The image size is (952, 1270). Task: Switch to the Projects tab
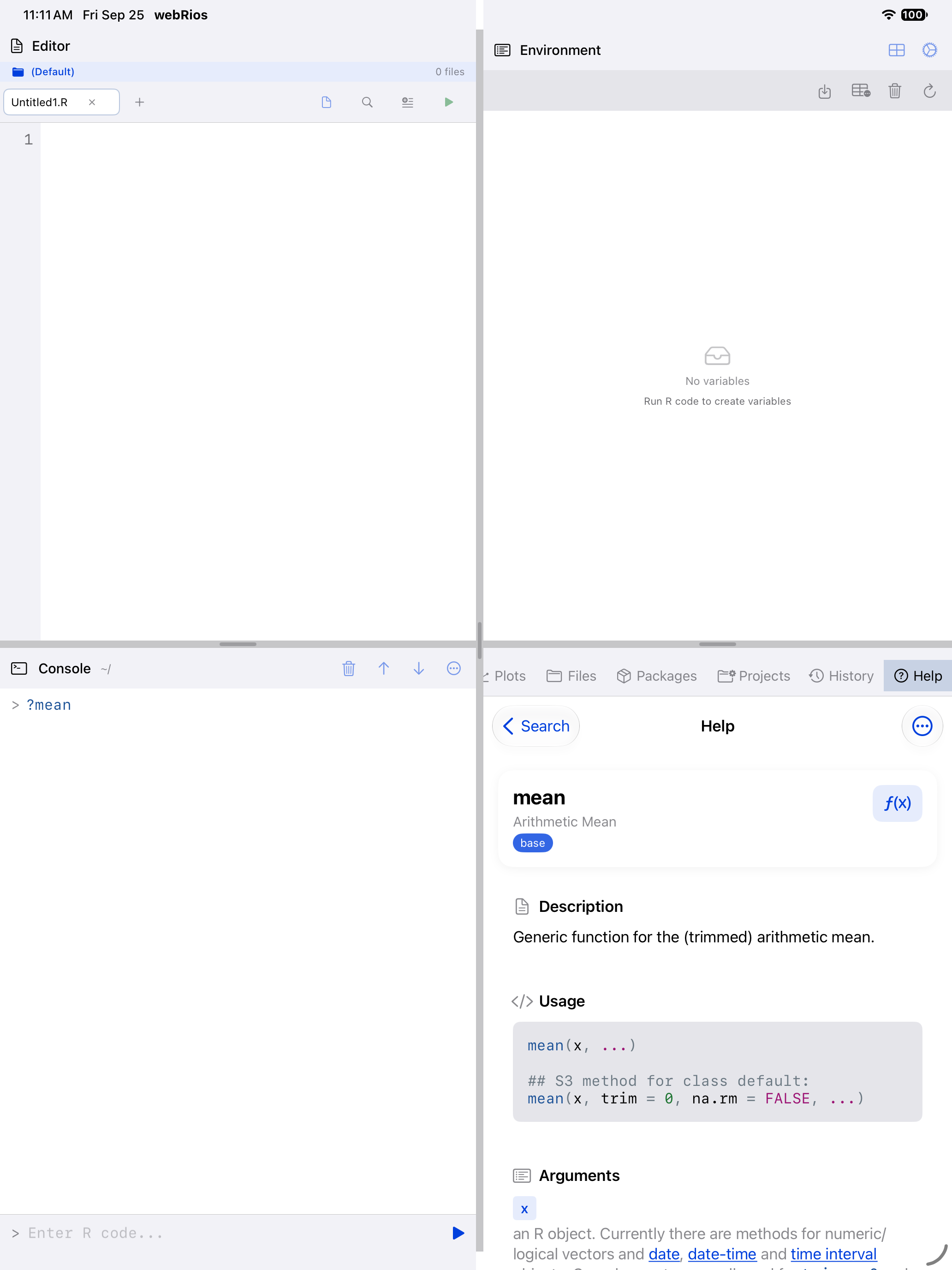754,676
